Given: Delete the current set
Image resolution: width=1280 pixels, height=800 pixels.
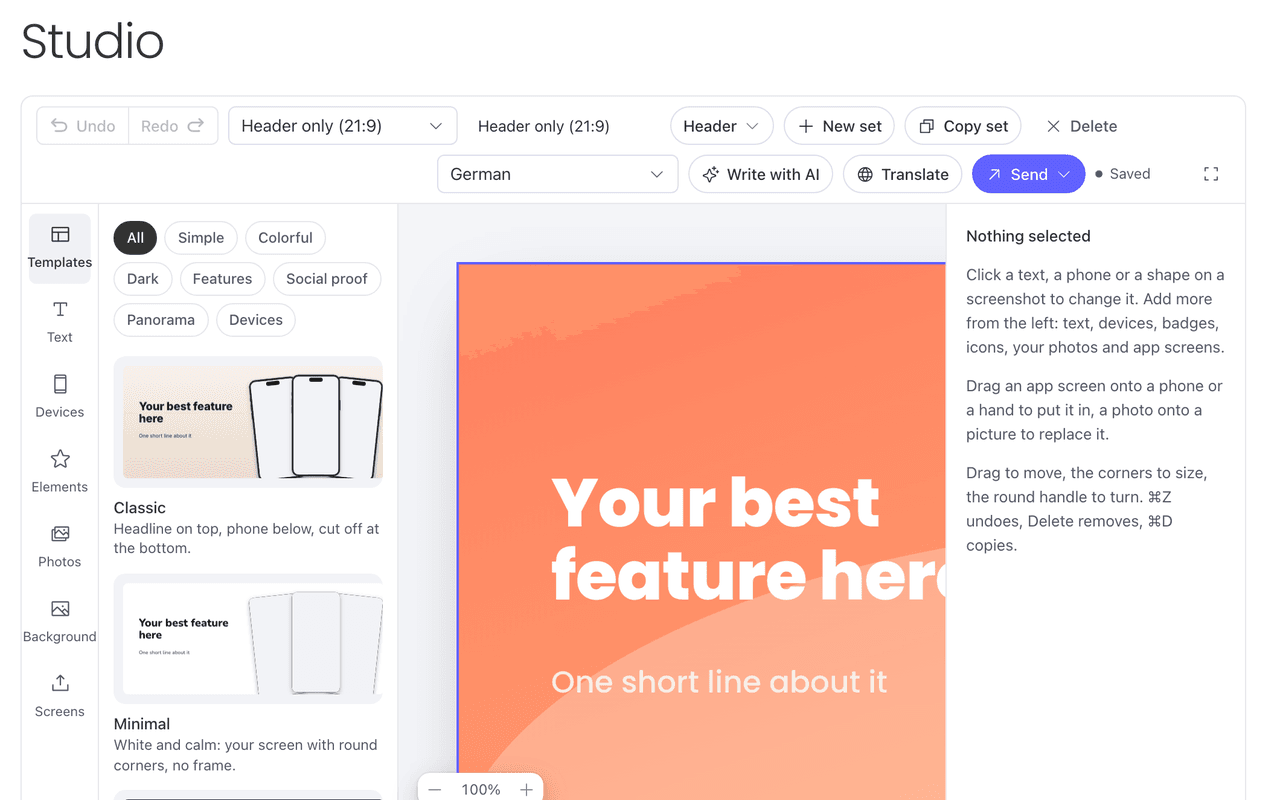Looking at the screenshot, I should (1082, 126).
